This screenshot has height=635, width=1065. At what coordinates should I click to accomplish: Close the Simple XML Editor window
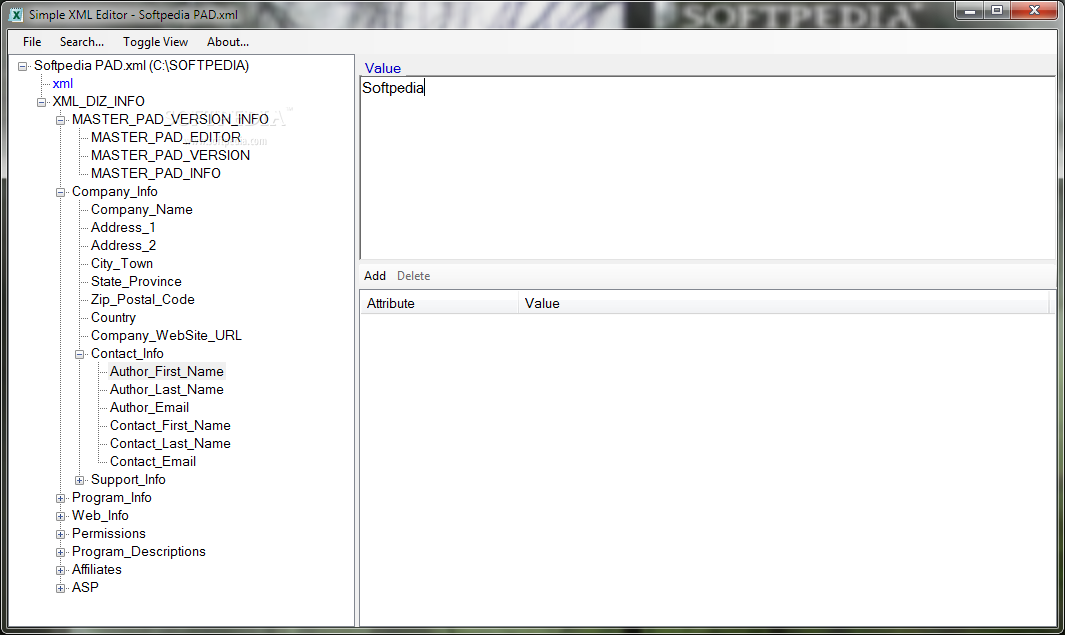coord(1034,11)
